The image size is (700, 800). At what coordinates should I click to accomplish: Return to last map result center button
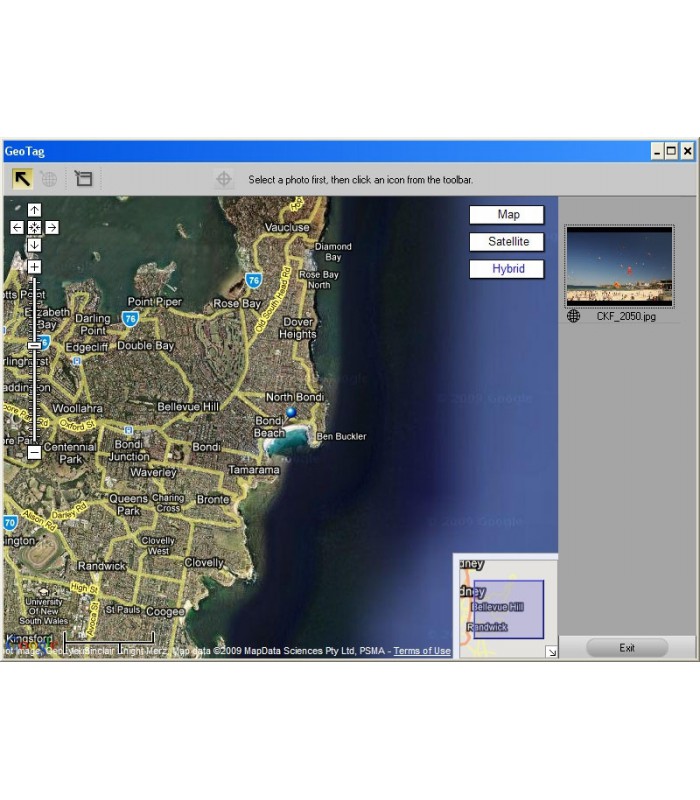tap(34, 228)
